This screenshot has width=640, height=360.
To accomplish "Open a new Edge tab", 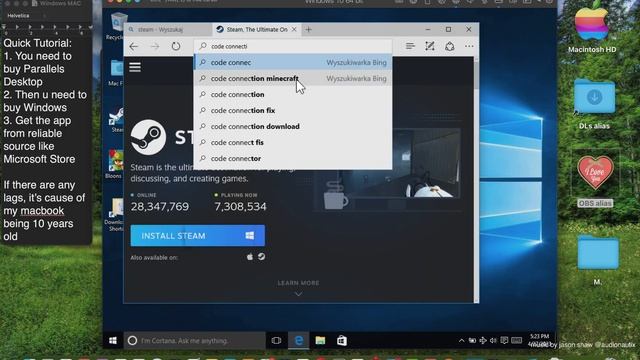I will click(309, 29).
